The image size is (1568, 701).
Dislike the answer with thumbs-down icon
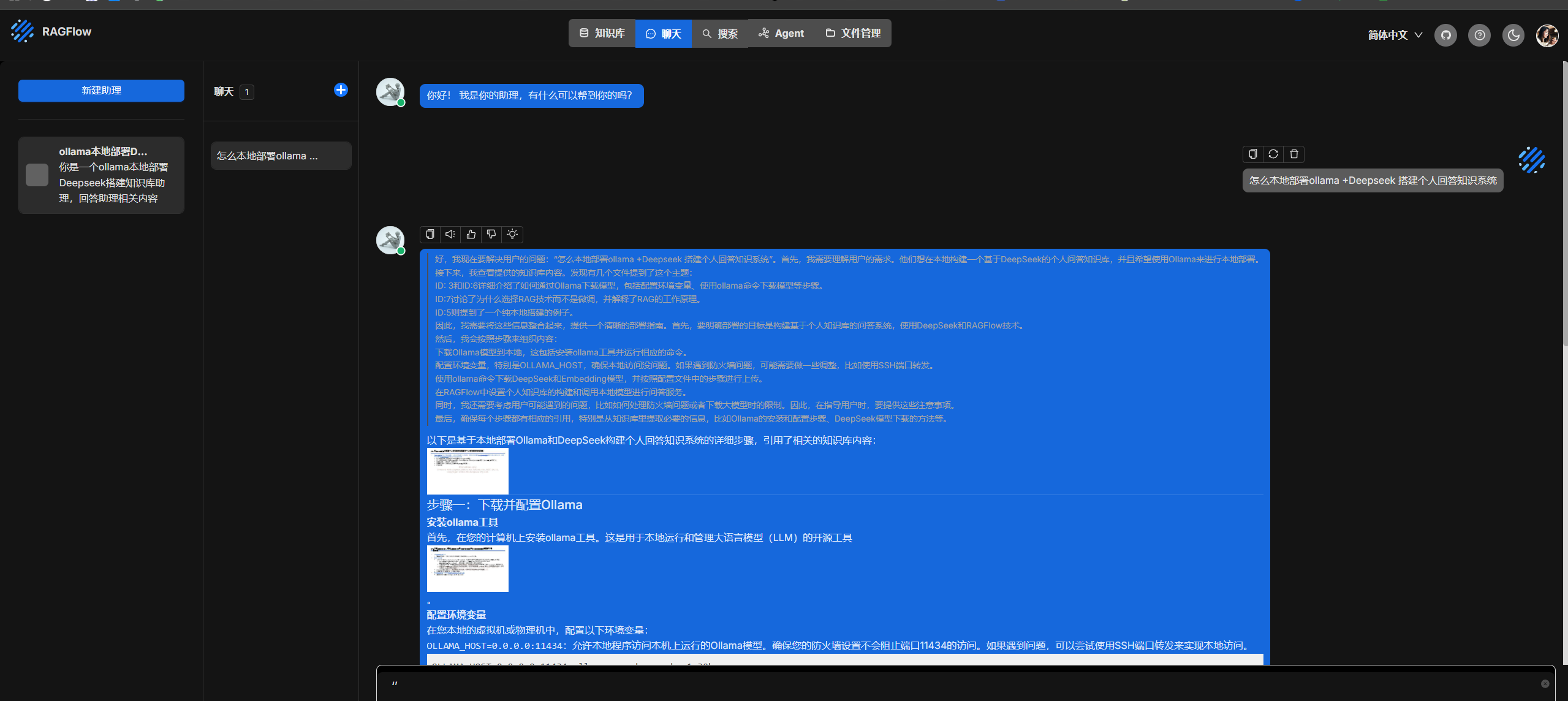(491, 234)
